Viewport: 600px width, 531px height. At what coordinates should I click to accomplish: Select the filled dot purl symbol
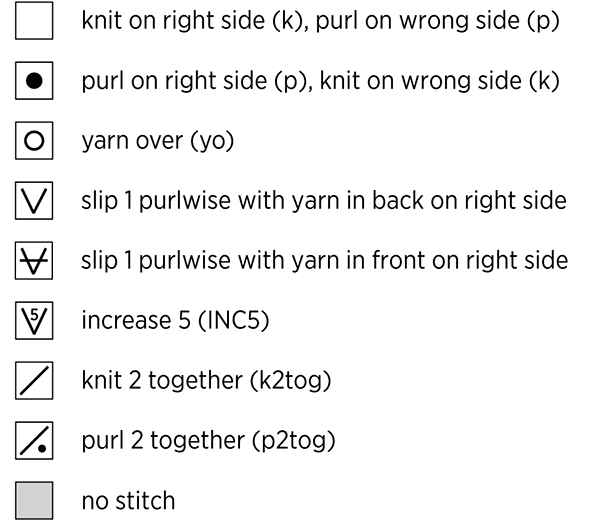click(34, 81)
